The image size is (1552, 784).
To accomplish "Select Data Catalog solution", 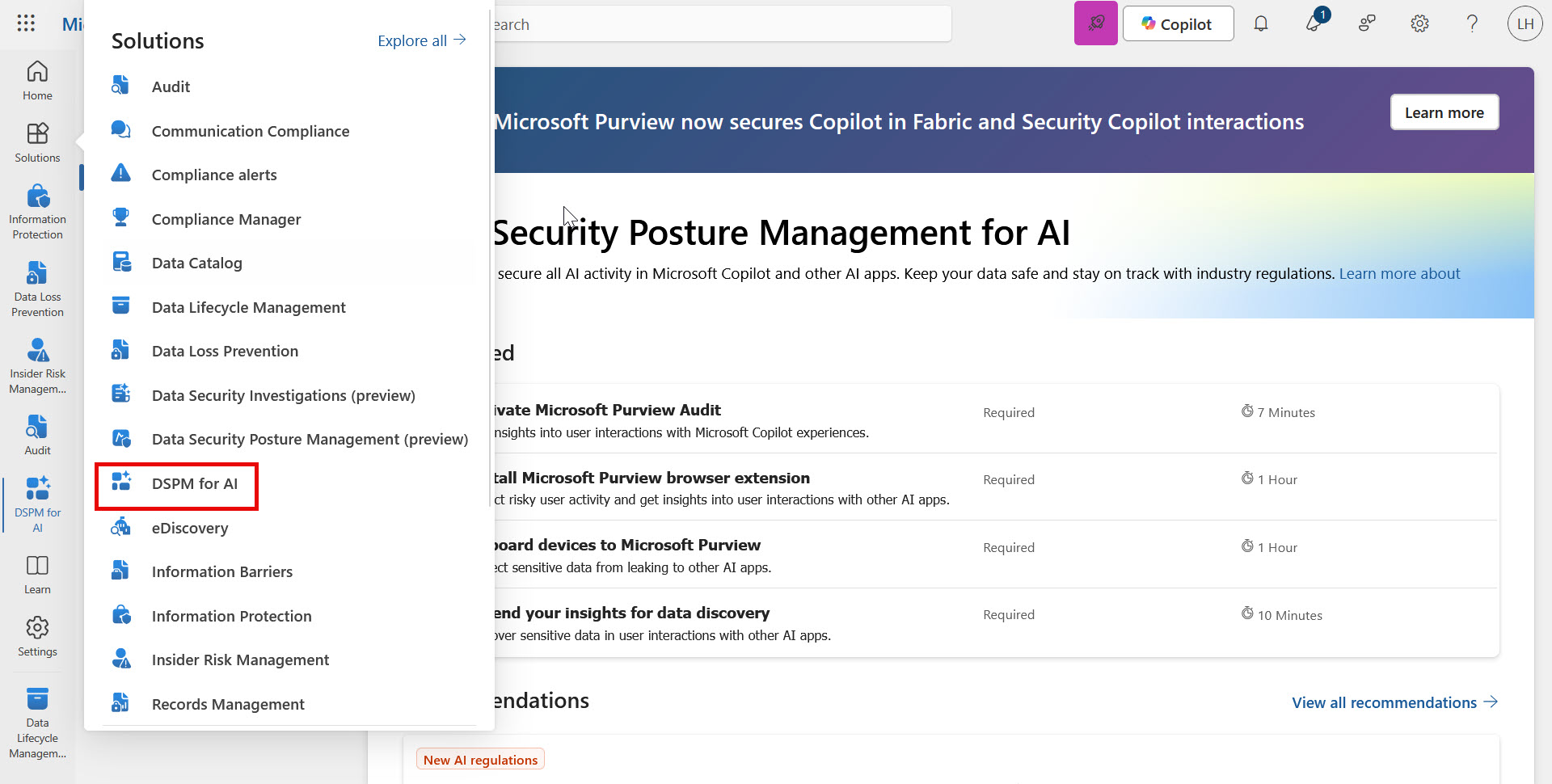I will point(197,263).
